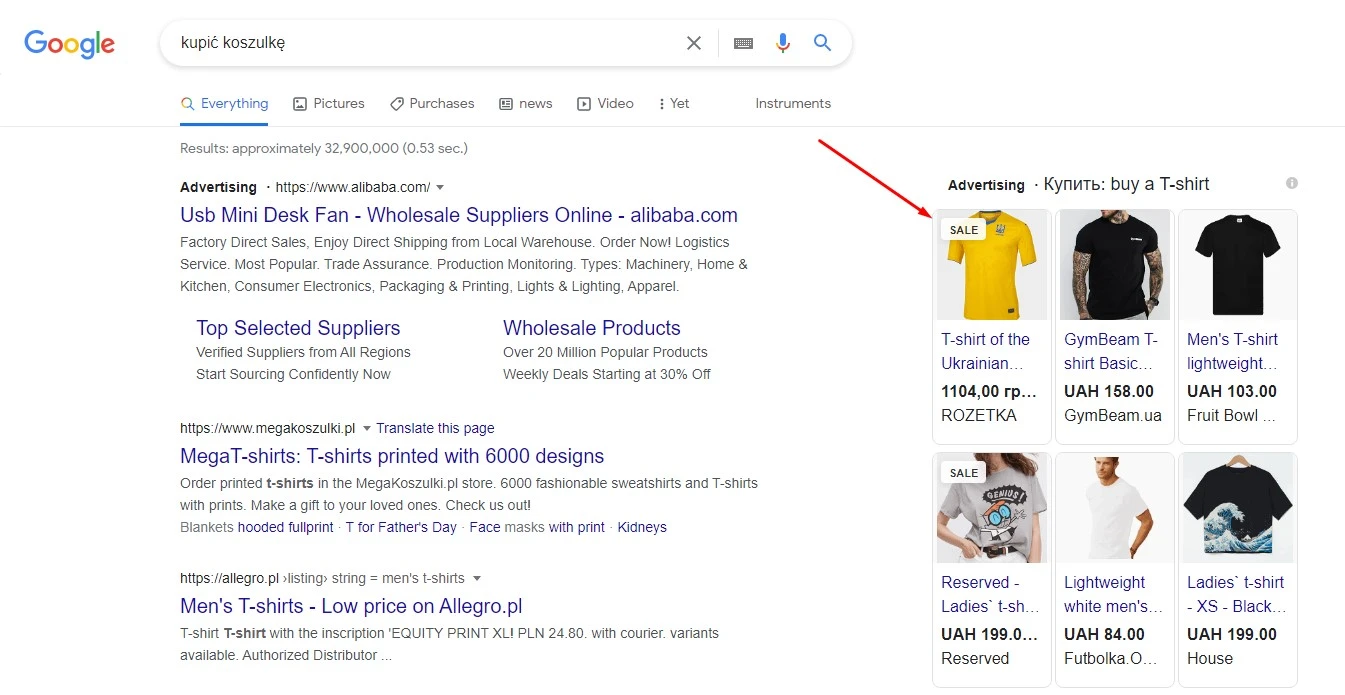This screenshot has height=695, width=1345.
Task: Click the microphone voice search icon
Action: pos(783,43)
